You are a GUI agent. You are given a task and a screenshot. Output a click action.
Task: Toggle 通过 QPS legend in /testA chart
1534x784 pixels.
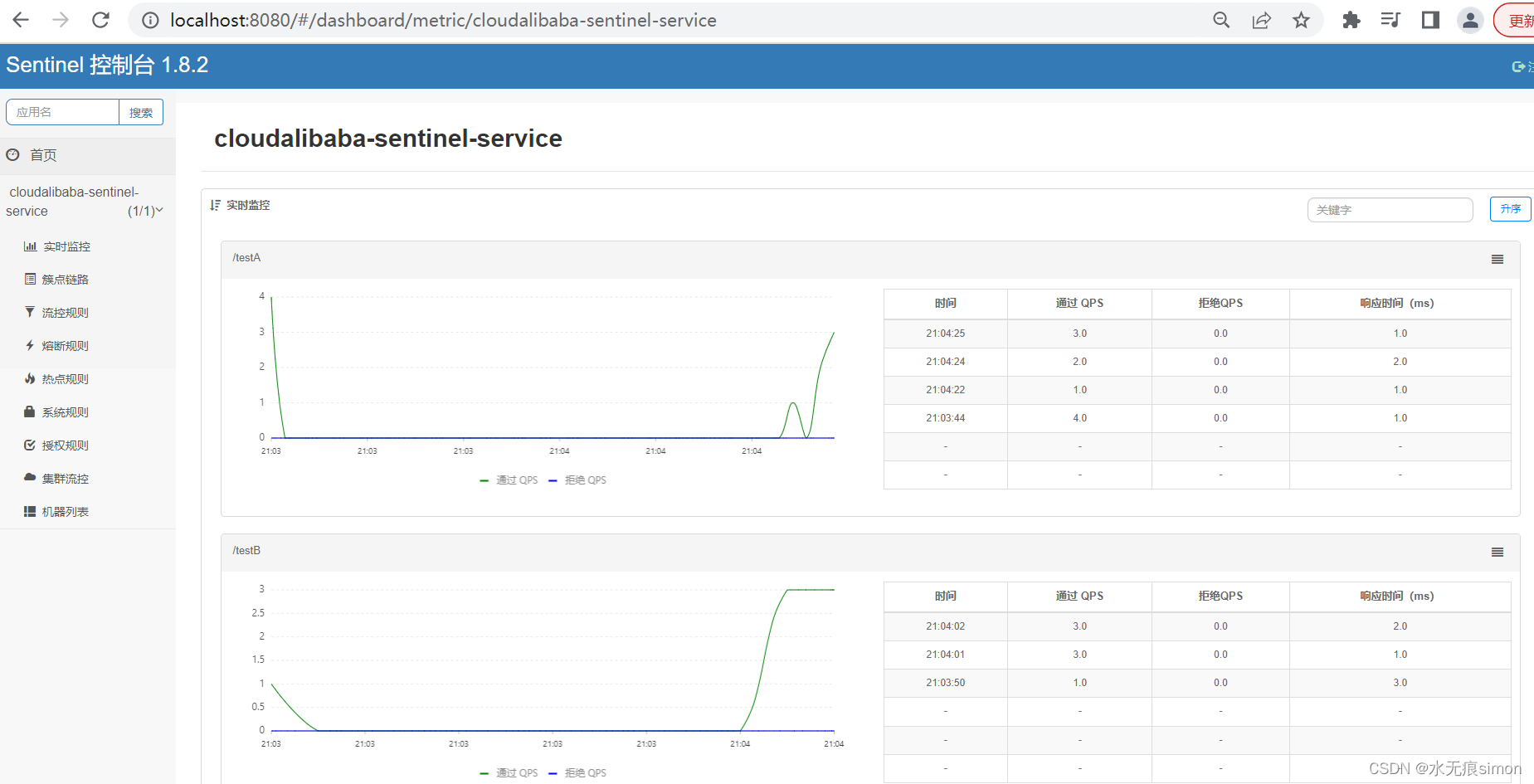(x=509, y=480)
